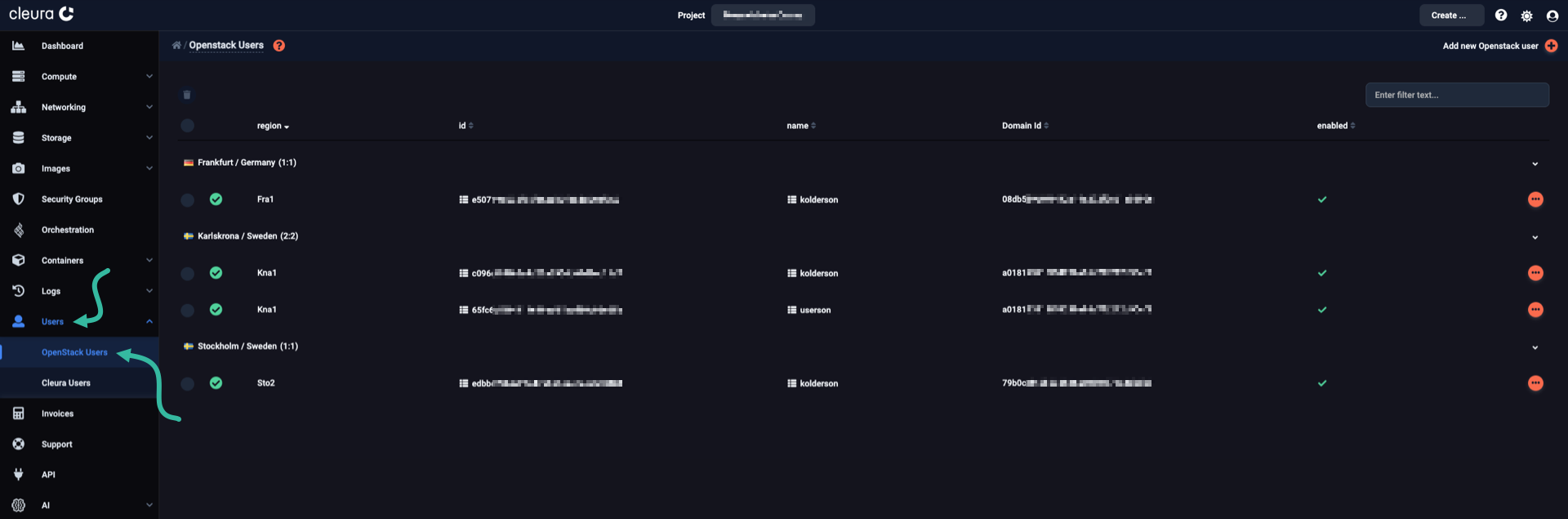Click the Networking icon in sidebar
This screenshot has height=519, width=1568.
(18, 107)
